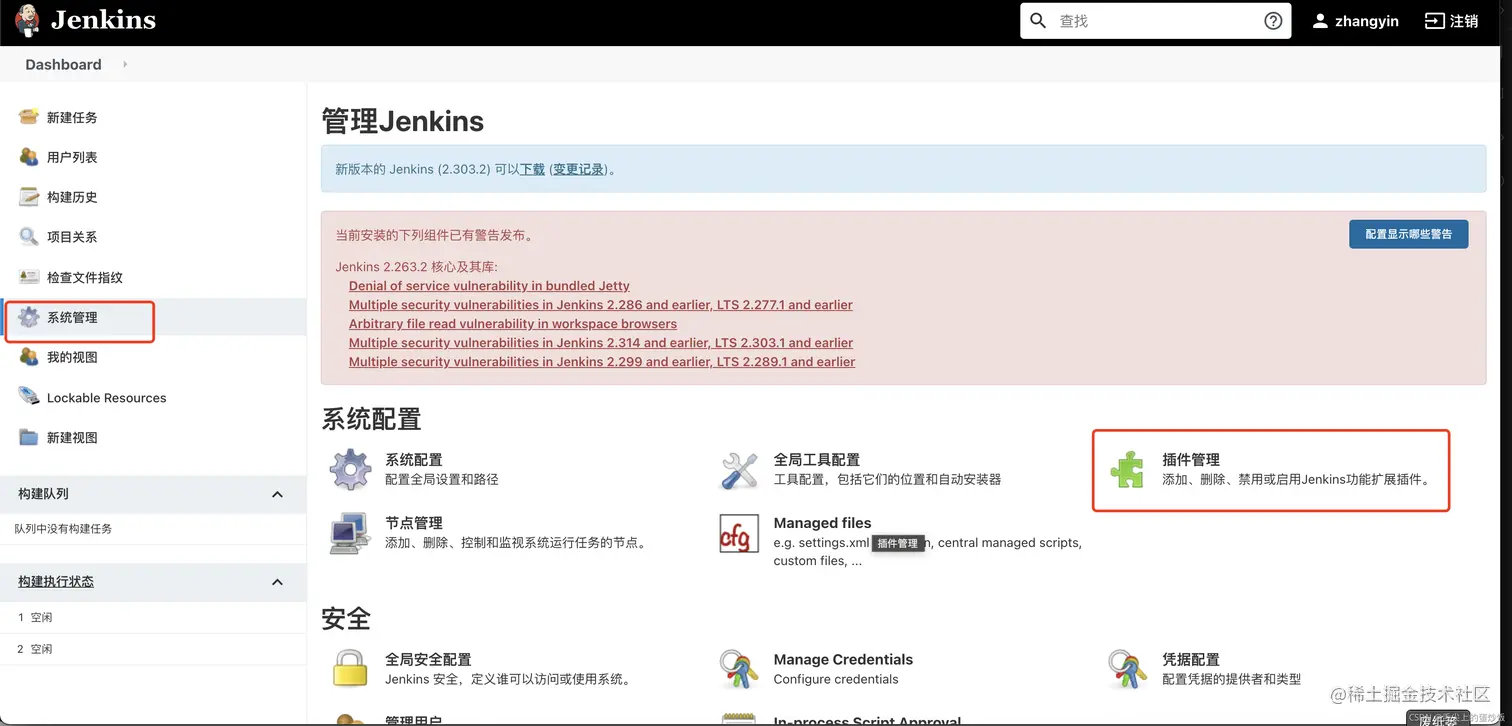Collapse the 构建执行状态 section
Screen dimensions: 1512x726
click(x=278, y=581)
